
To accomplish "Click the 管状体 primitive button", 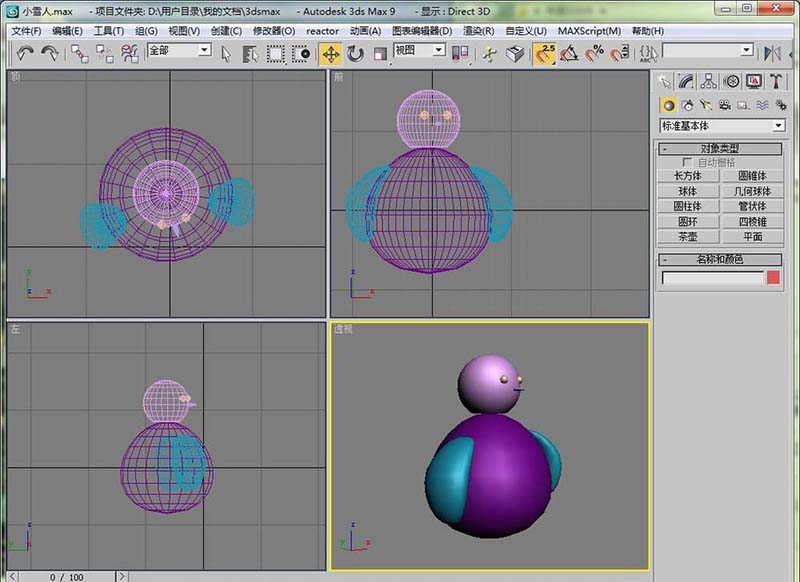I will 752,206.
